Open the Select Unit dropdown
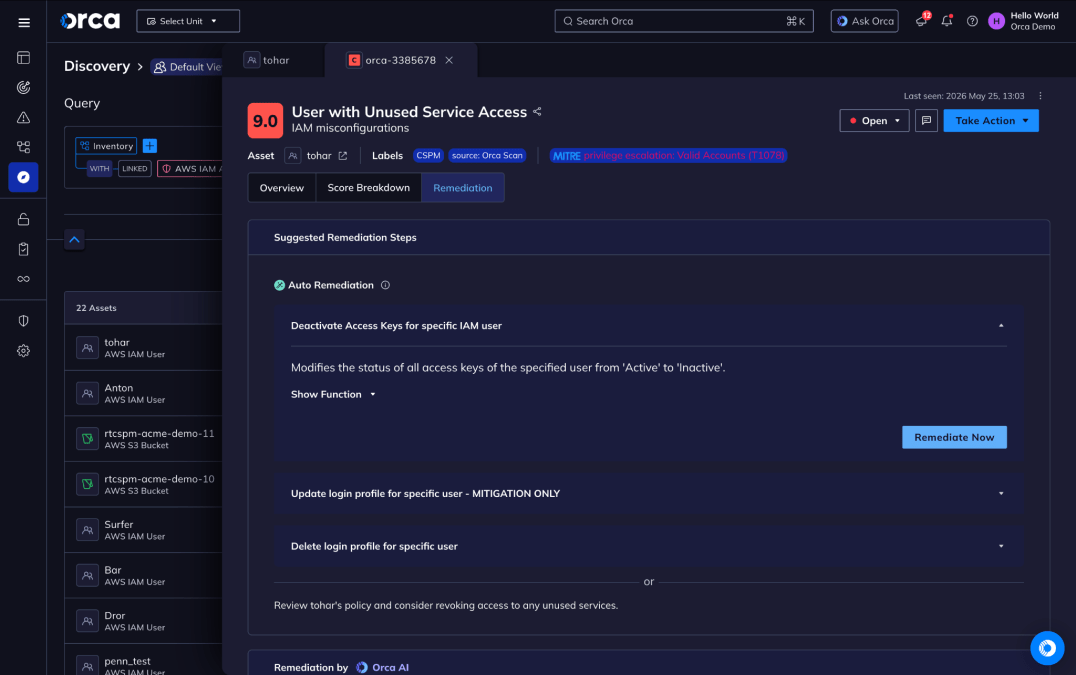 [x=188, y=21]
